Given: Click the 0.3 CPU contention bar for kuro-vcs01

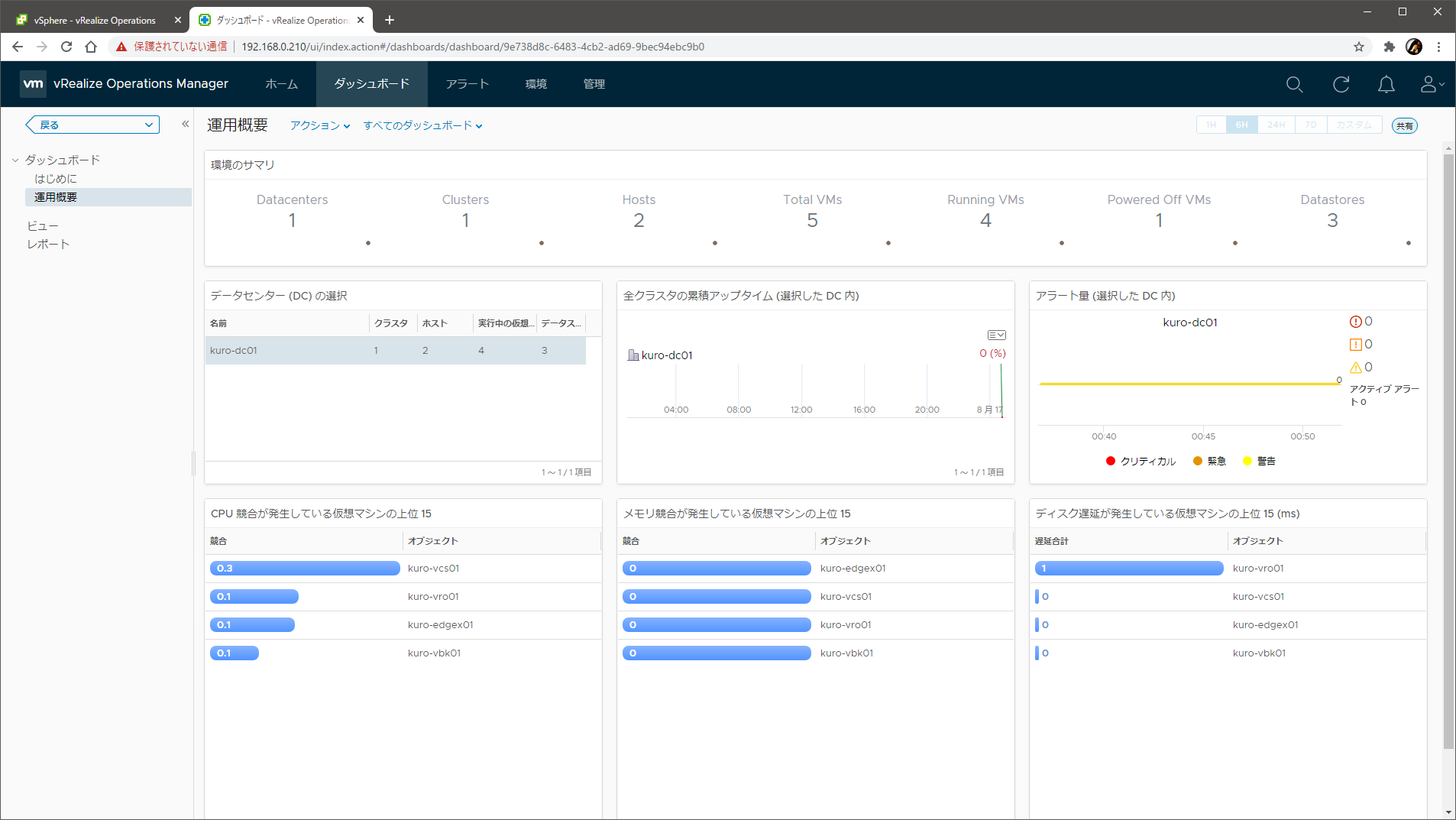Looking at the screenshot, I should 304,568.
